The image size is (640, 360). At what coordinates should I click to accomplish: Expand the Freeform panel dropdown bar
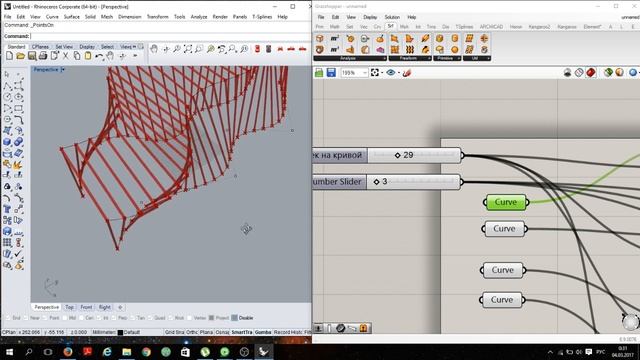pyautogui.click(x=410, y=58)
